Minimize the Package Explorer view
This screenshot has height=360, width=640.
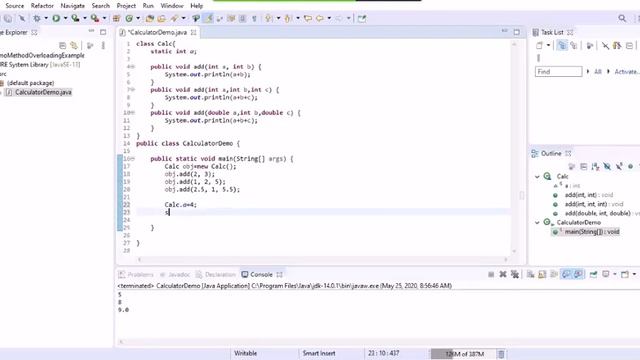tap(91, 32)
